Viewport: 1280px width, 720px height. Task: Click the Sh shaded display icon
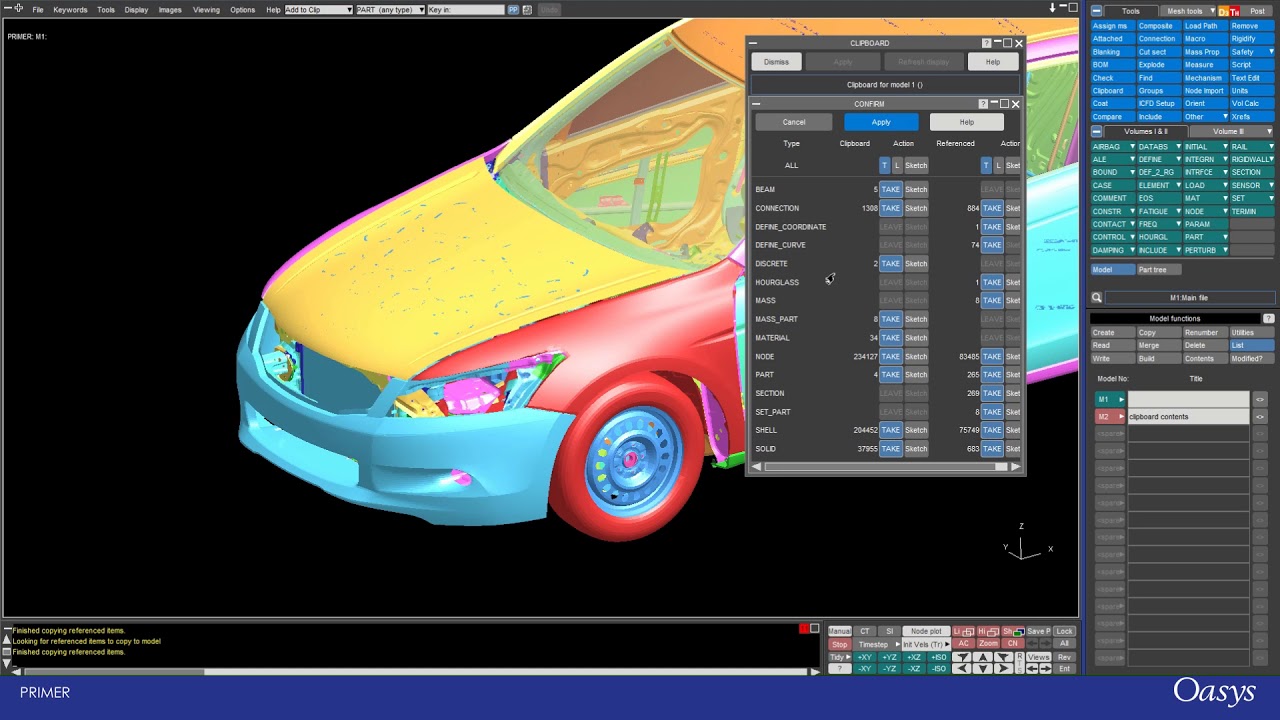click(1012, 631)
